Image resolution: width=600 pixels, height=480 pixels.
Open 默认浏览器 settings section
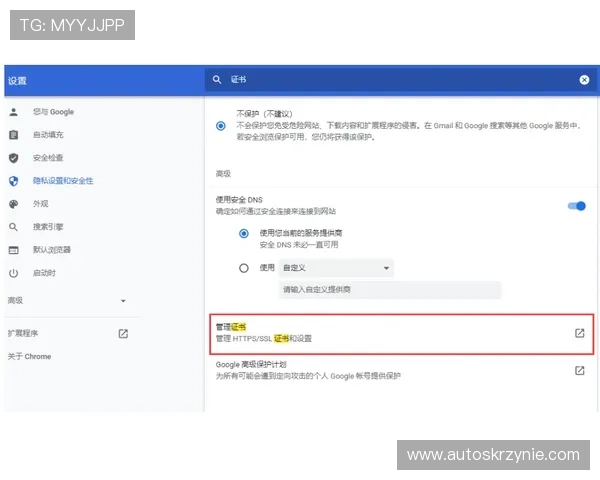(52, 250)
